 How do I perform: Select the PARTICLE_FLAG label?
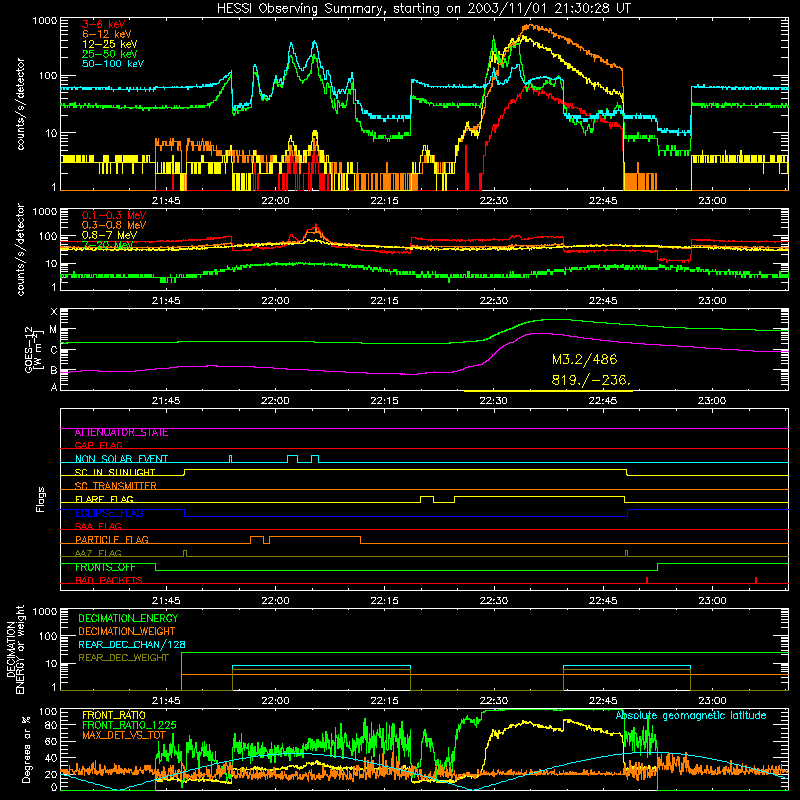click(112, 540)
